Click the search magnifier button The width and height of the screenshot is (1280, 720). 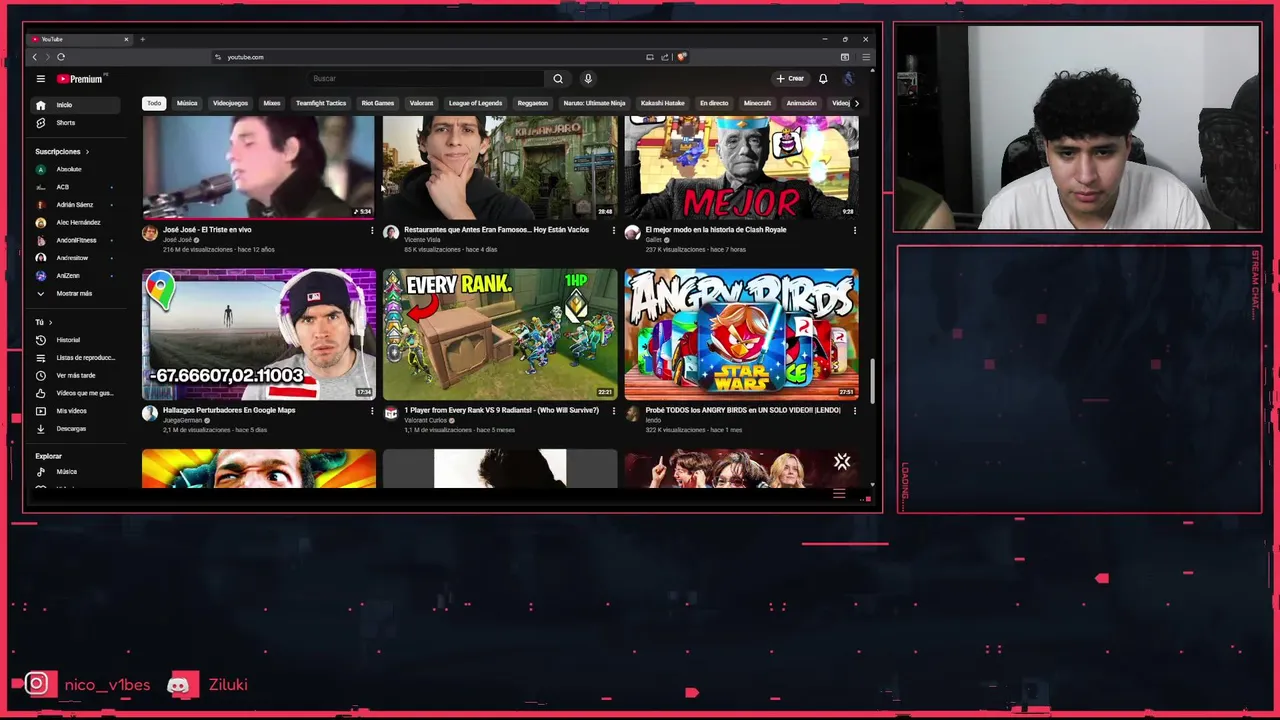point(558,78)
